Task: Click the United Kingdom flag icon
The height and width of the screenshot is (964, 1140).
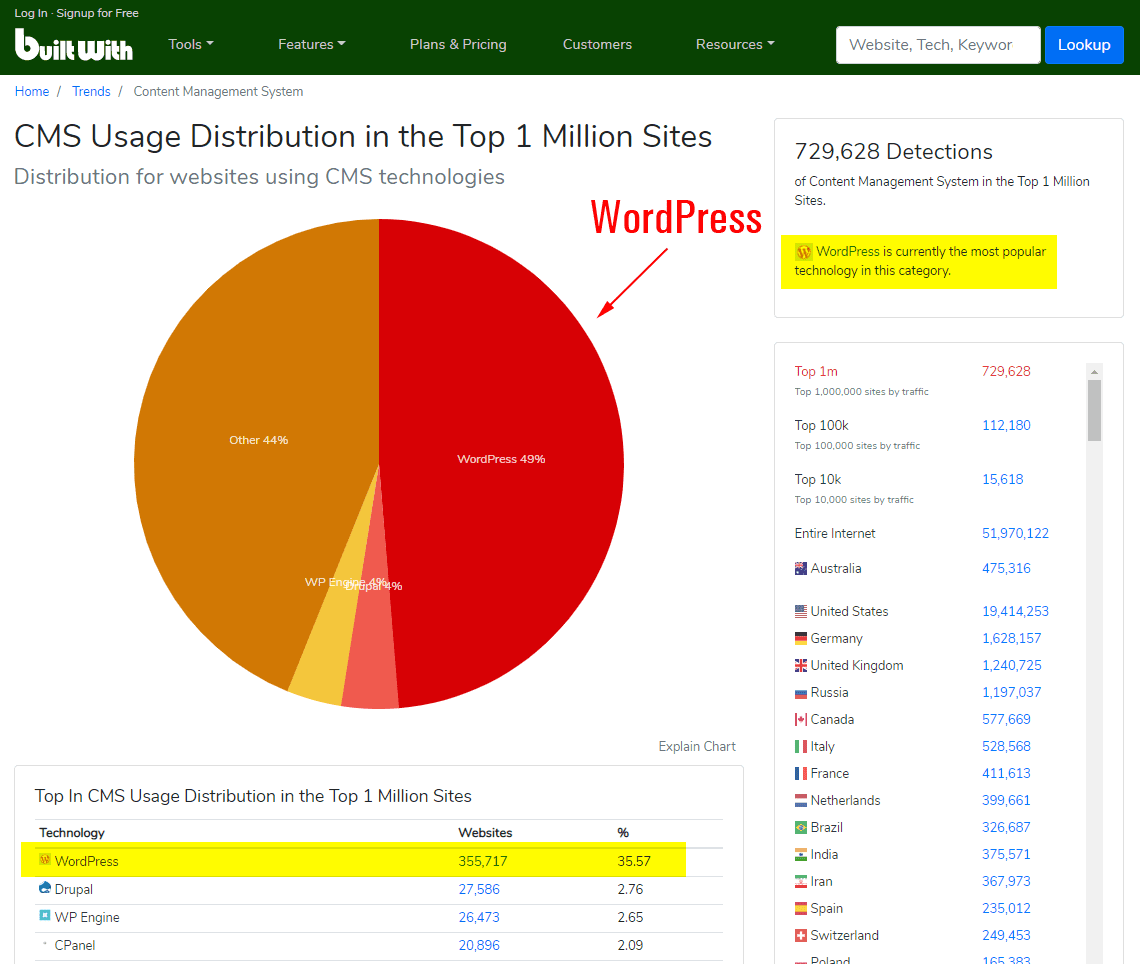Action: [800, 665]
